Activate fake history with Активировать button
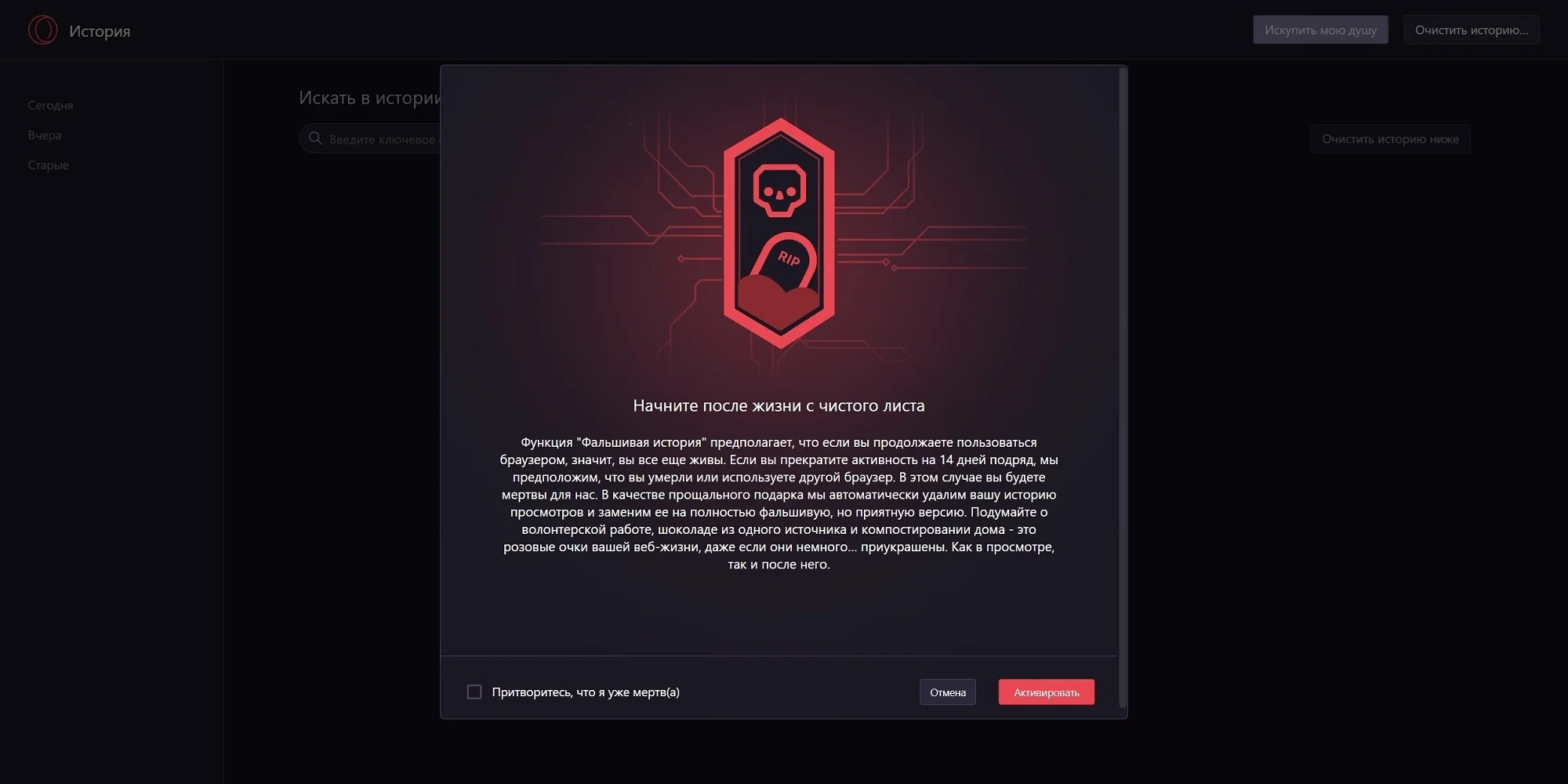Viewport: 1568px width, 784px height. (x=1046, y=692)
